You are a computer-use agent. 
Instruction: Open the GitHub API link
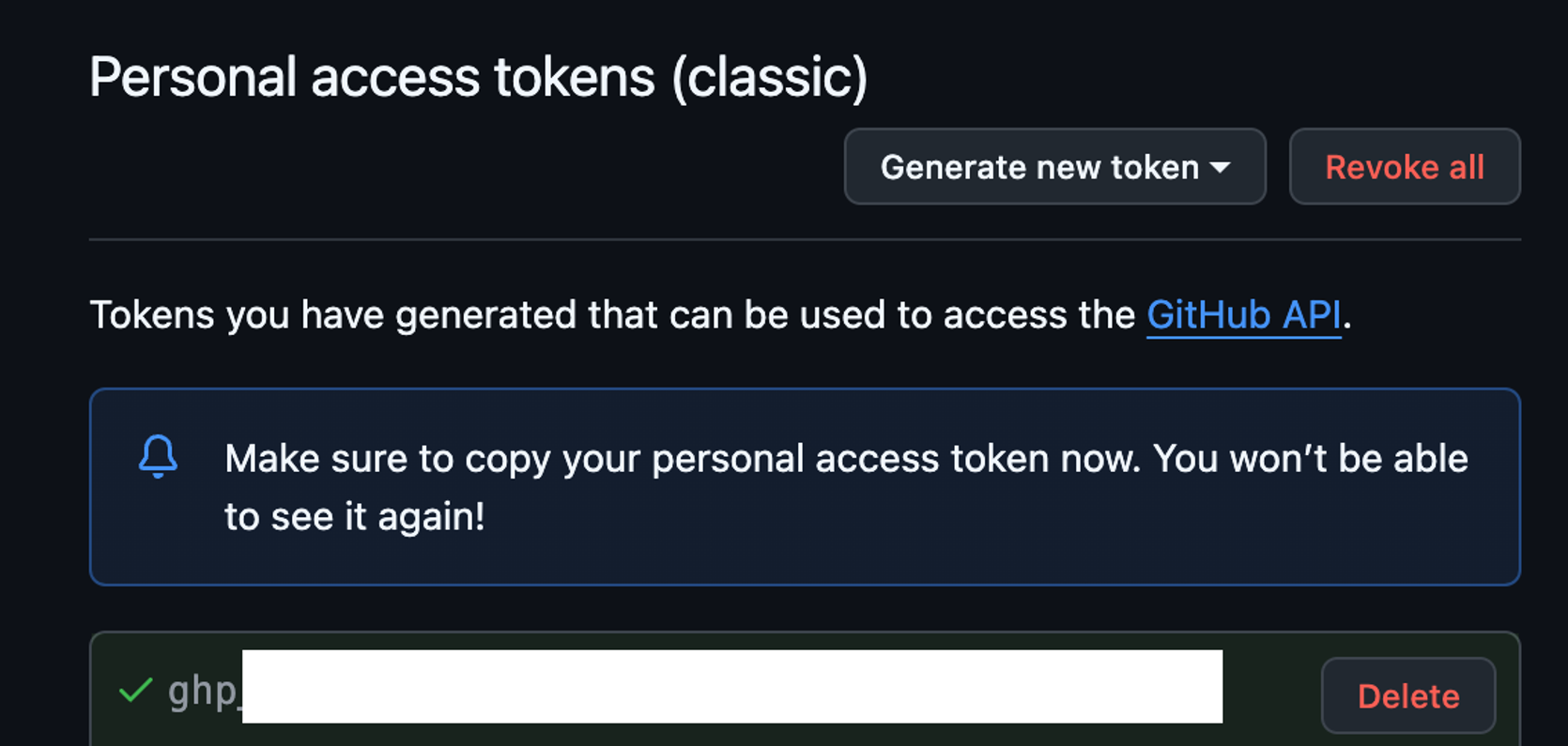click(1243, 314)
